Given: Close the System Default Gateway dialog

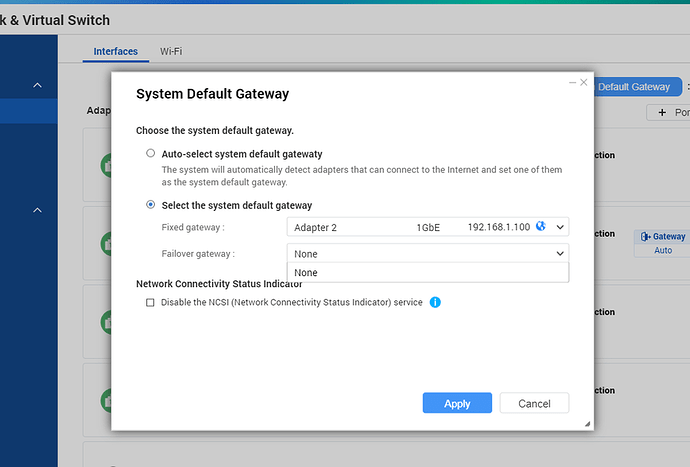Looking at the screenshot, I should point(584,82).
